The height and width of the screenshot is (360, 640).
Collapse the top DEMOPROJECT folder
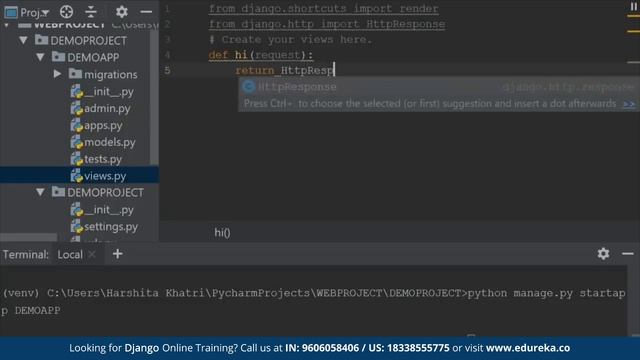click(x=23, y=40)
